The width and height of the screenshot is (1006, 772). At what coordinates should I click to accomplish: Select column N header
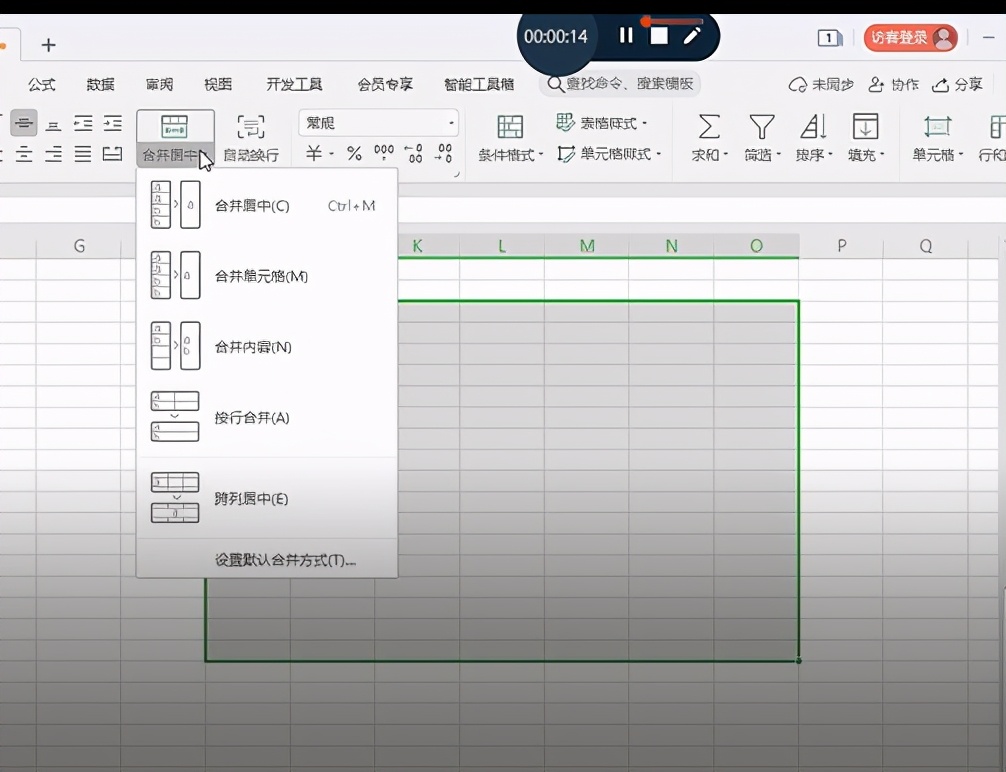[671, 246]
